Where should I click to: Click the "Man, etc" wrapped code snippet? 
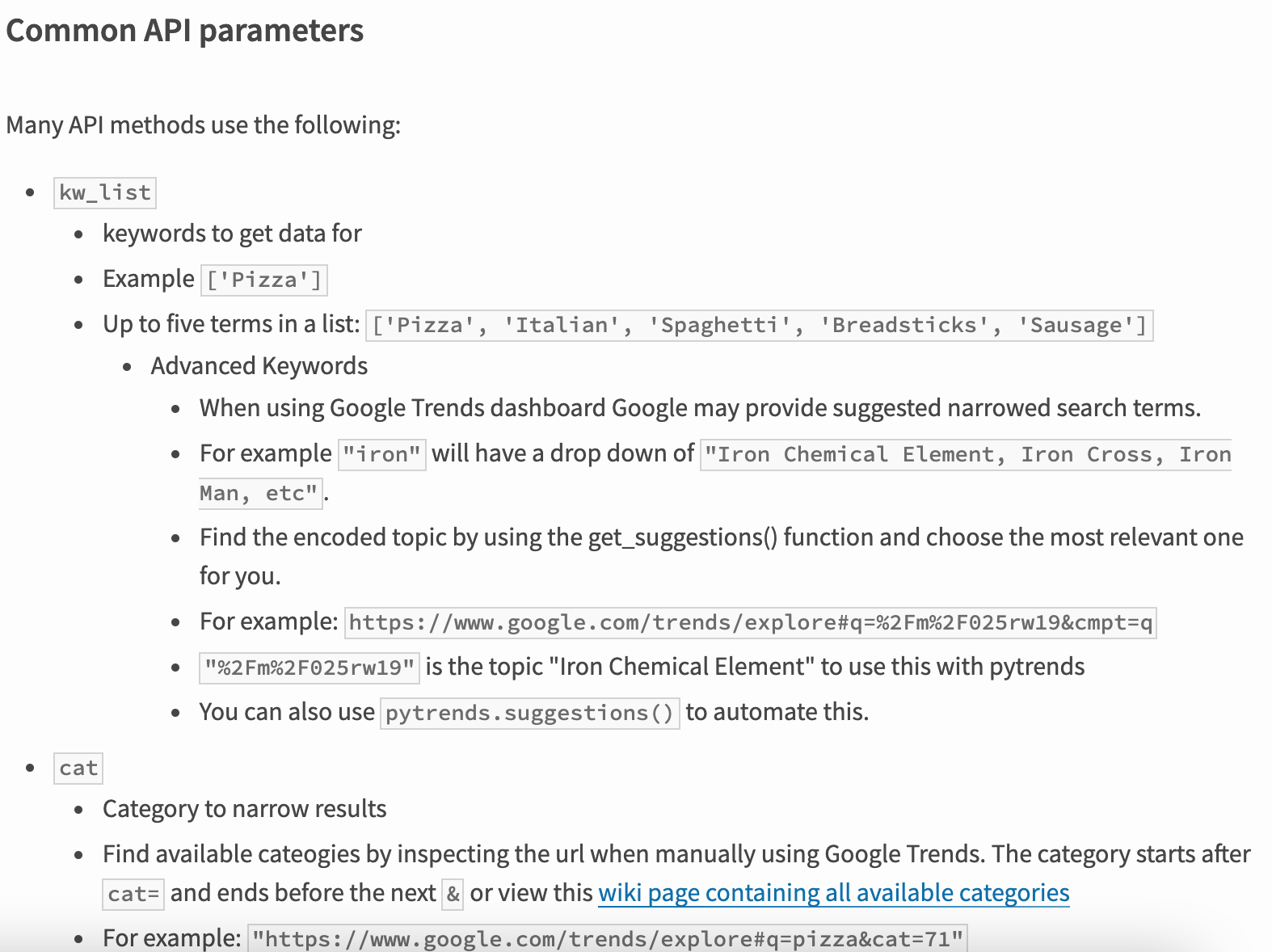261,493
